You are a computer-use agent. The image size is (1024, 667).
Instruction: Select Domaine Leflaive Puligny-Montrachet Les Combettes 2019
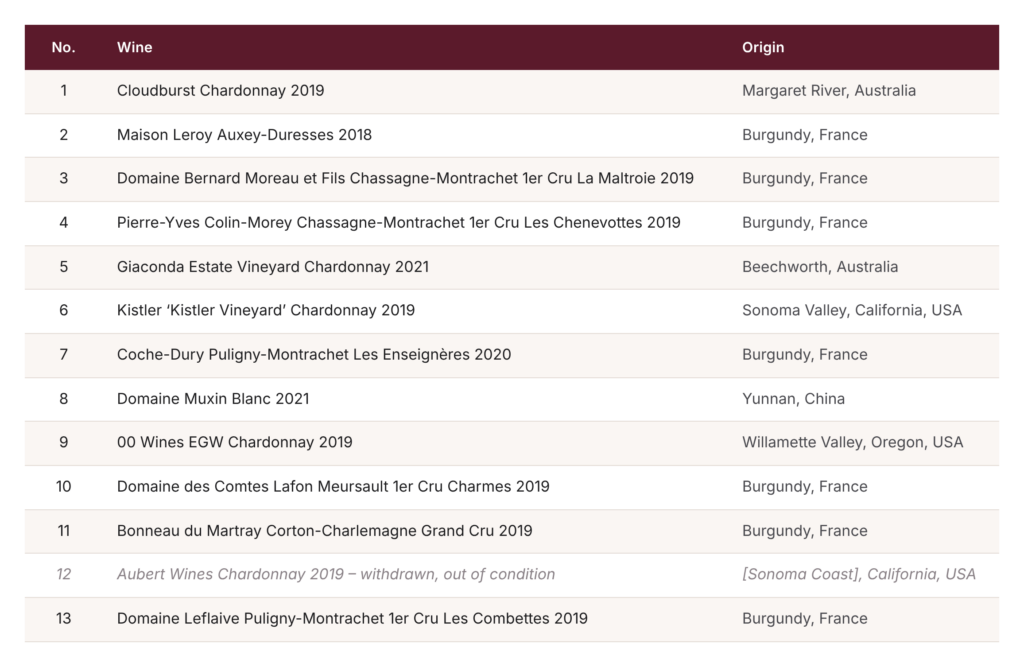(352, 619)
